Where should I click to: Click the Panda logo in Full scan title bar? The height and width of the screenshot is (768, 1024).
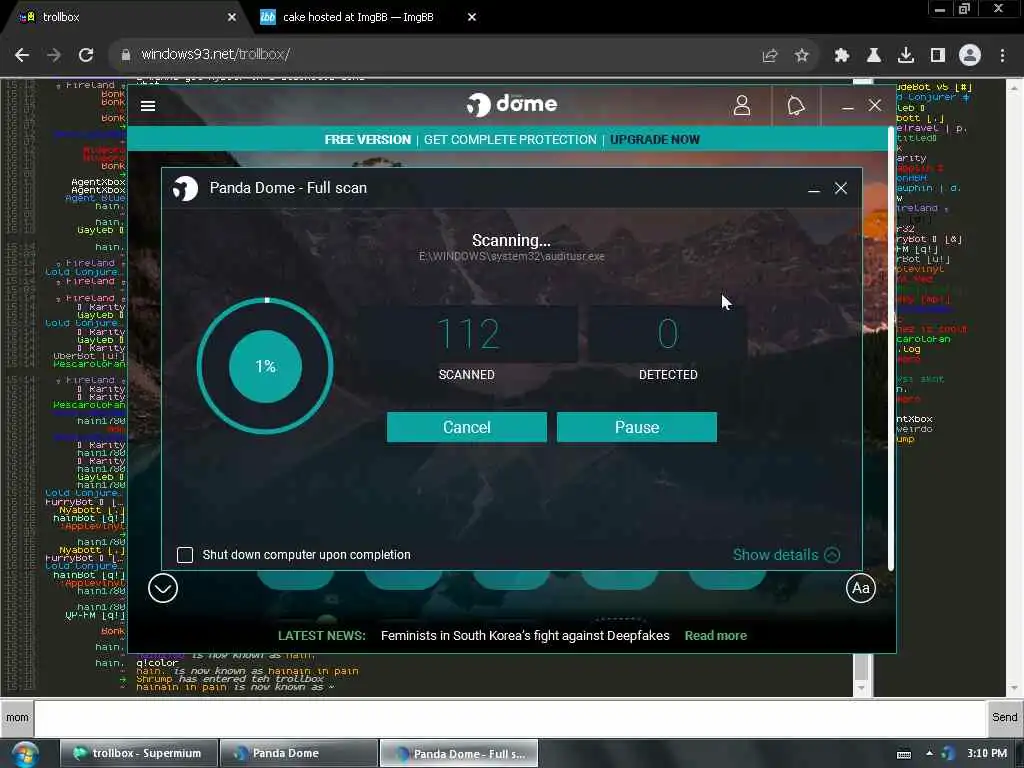(x=185, y=189)
